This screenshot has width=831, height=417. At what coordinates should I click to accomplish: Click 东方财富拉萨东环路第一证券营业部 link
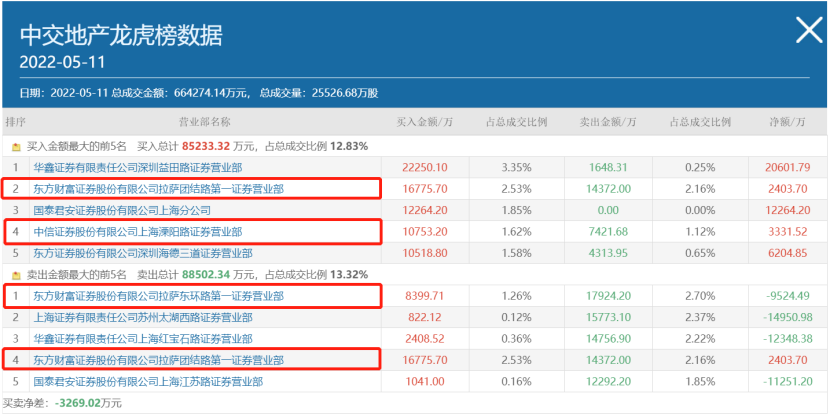[x=158, y=296]
